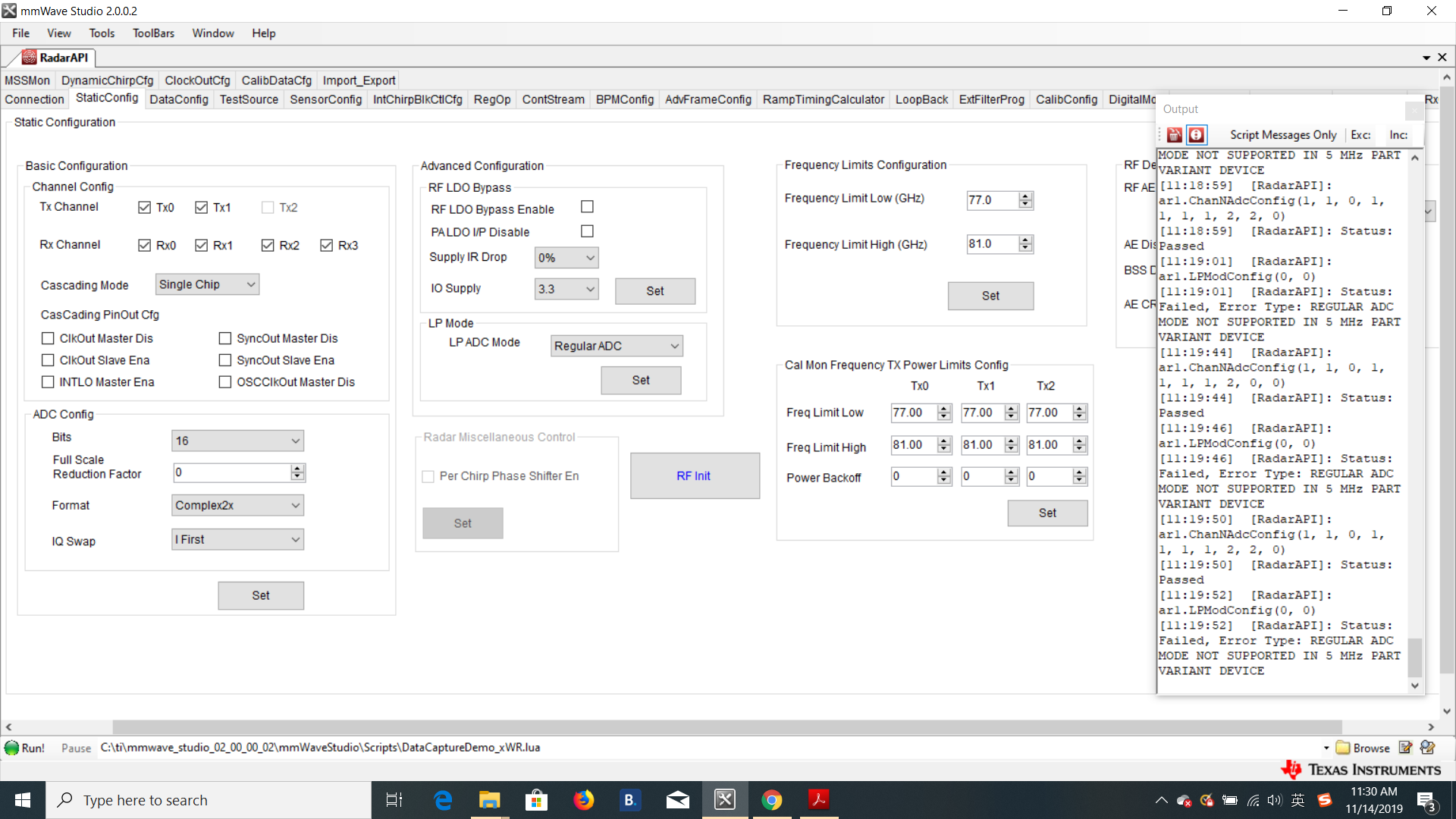The height and width of the screenshot is (819, 1456).
Task: Click the magnifier-and-pencil icon beside Browse
Action: 1428,748
